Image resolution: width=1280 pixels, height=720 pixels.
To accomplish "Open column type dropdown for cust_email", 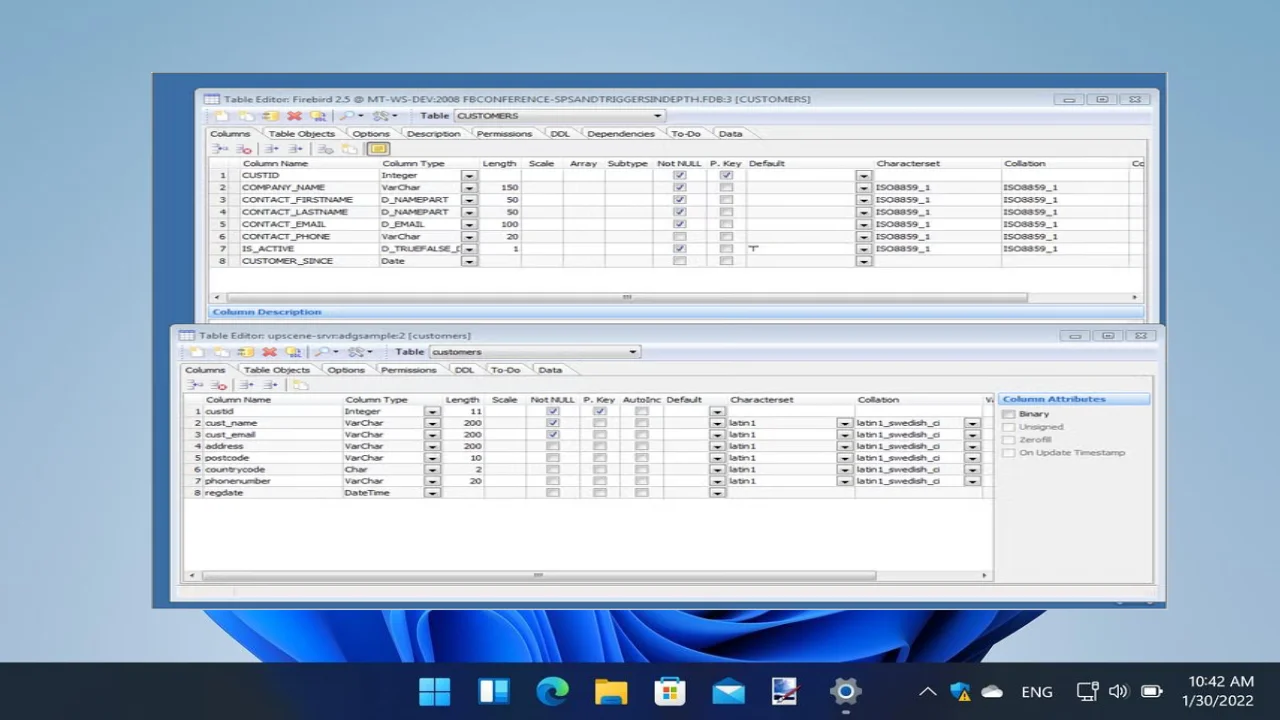I will coord(432,435).
